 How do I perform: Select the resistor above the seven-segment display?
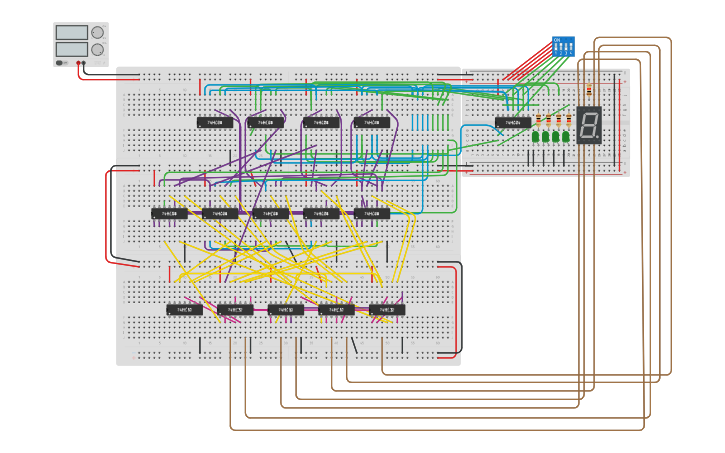pyautogui.click(x=589, y=90)
